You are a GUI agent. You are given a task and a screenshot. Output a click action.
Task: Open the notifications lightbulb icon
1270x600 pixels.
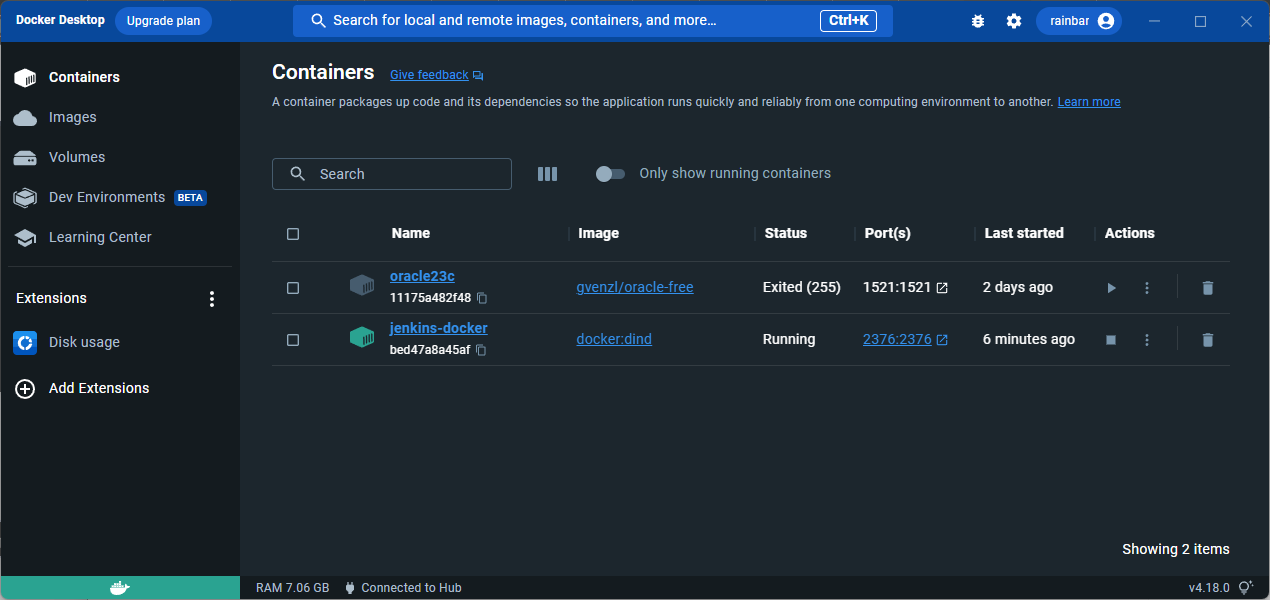[1246, 588]
